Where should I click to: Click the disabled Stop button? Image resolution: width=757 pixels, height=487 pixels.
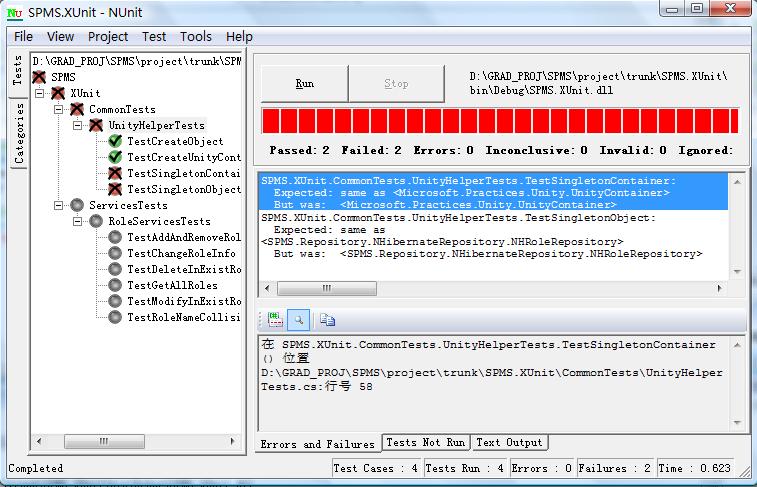pos(396,83)
